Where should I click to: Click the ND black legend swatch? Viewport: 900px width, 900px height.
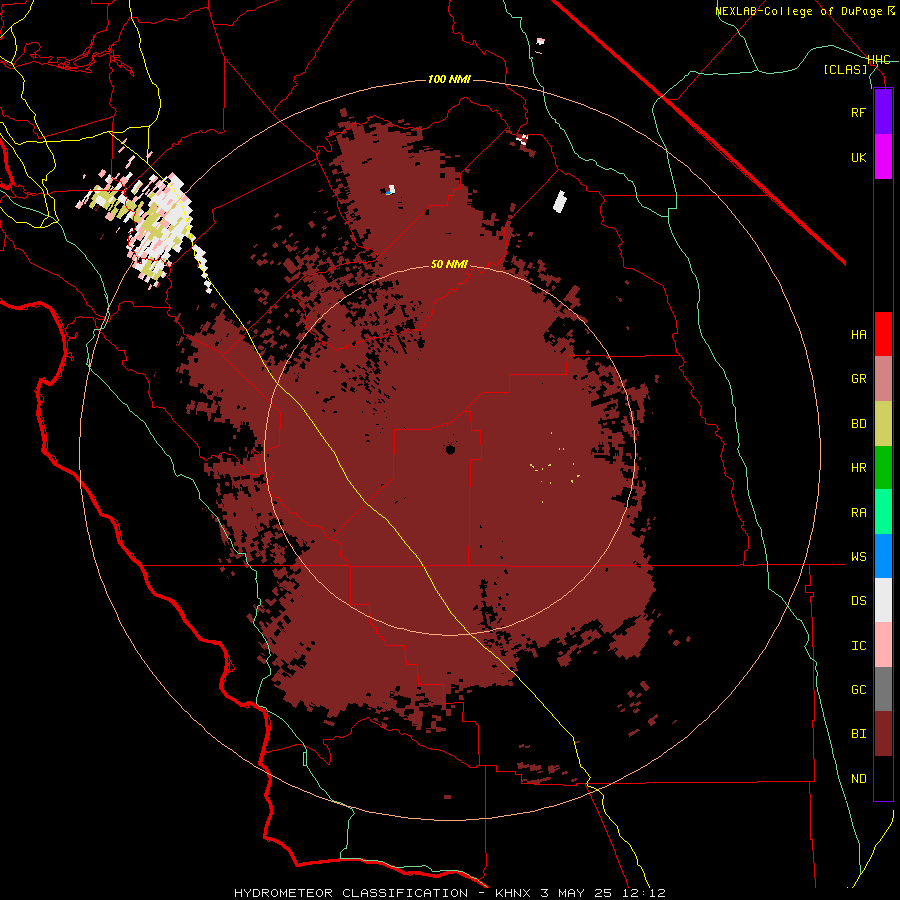point(883,778)
